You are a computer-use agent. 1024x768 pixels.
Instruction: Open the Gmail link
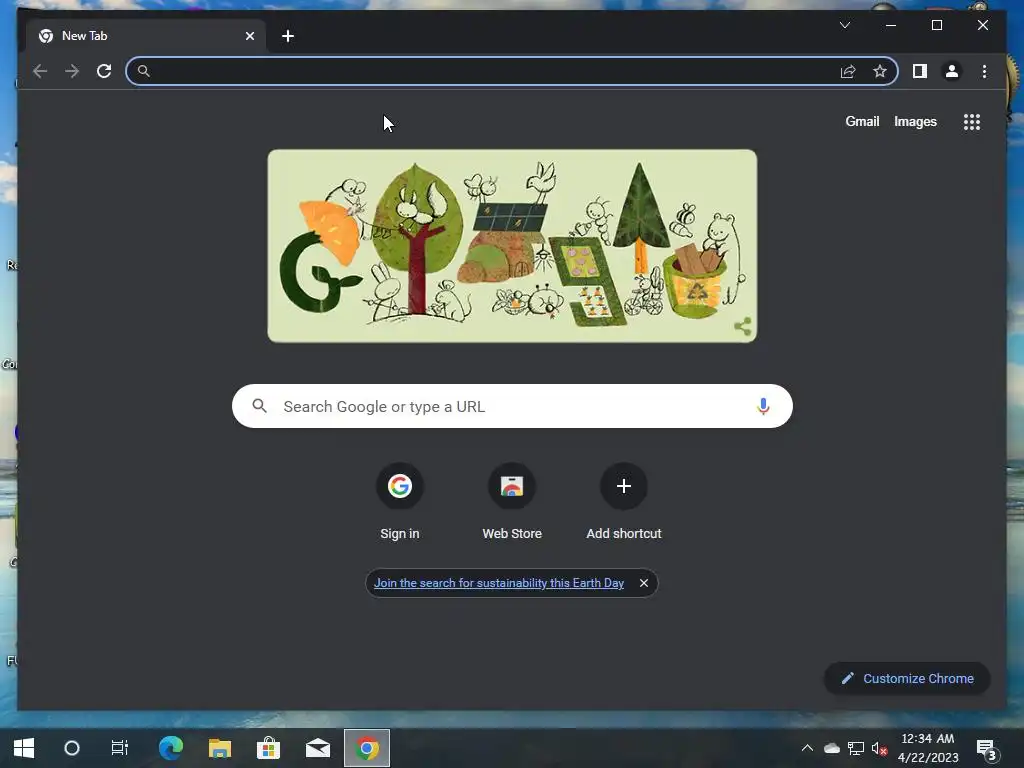click(x=862, y=121)
